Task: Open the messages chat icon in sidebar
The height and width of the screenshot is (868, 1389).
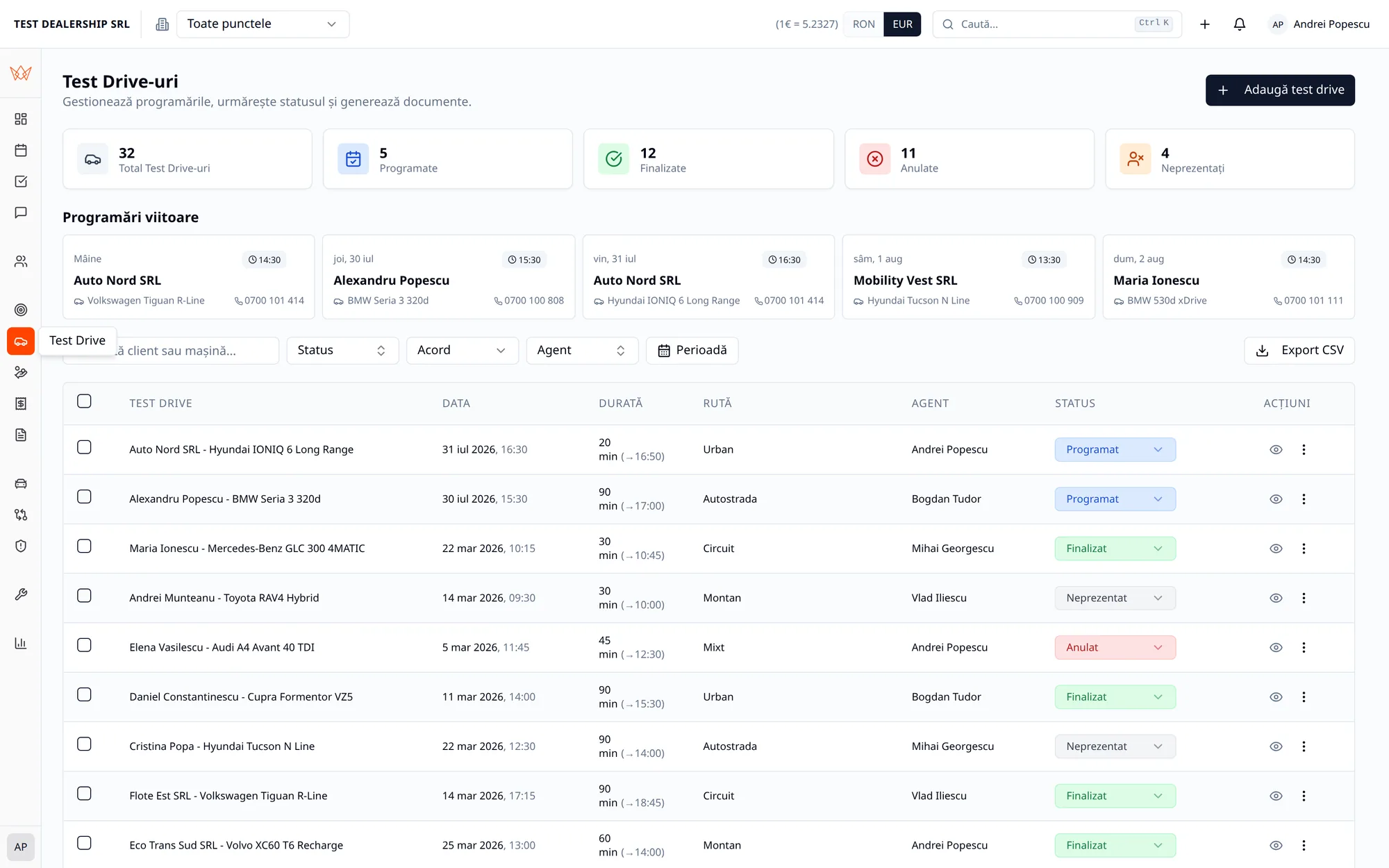Action: [x=21, y=212]
